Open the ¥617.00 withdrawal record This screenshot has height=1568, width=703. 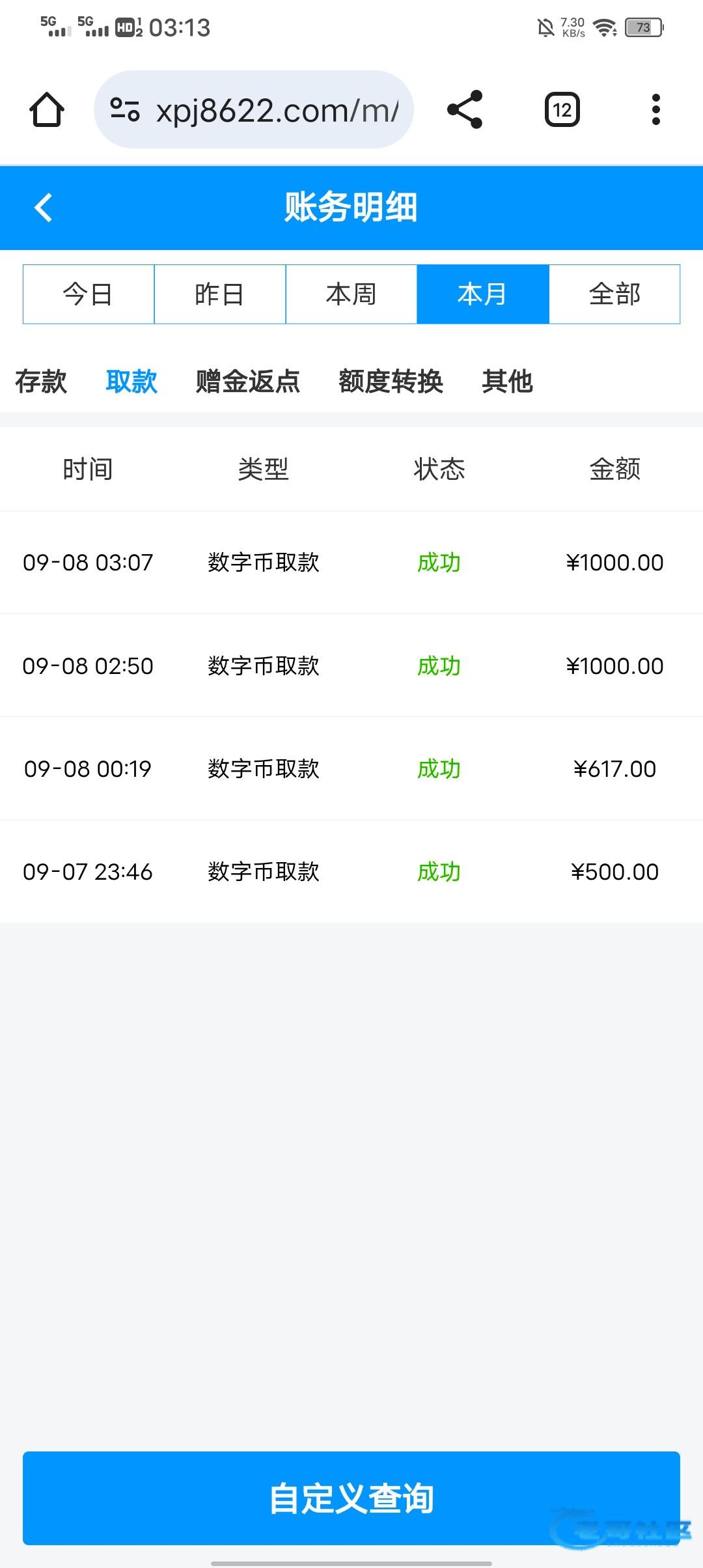click(x=351, y=769)
